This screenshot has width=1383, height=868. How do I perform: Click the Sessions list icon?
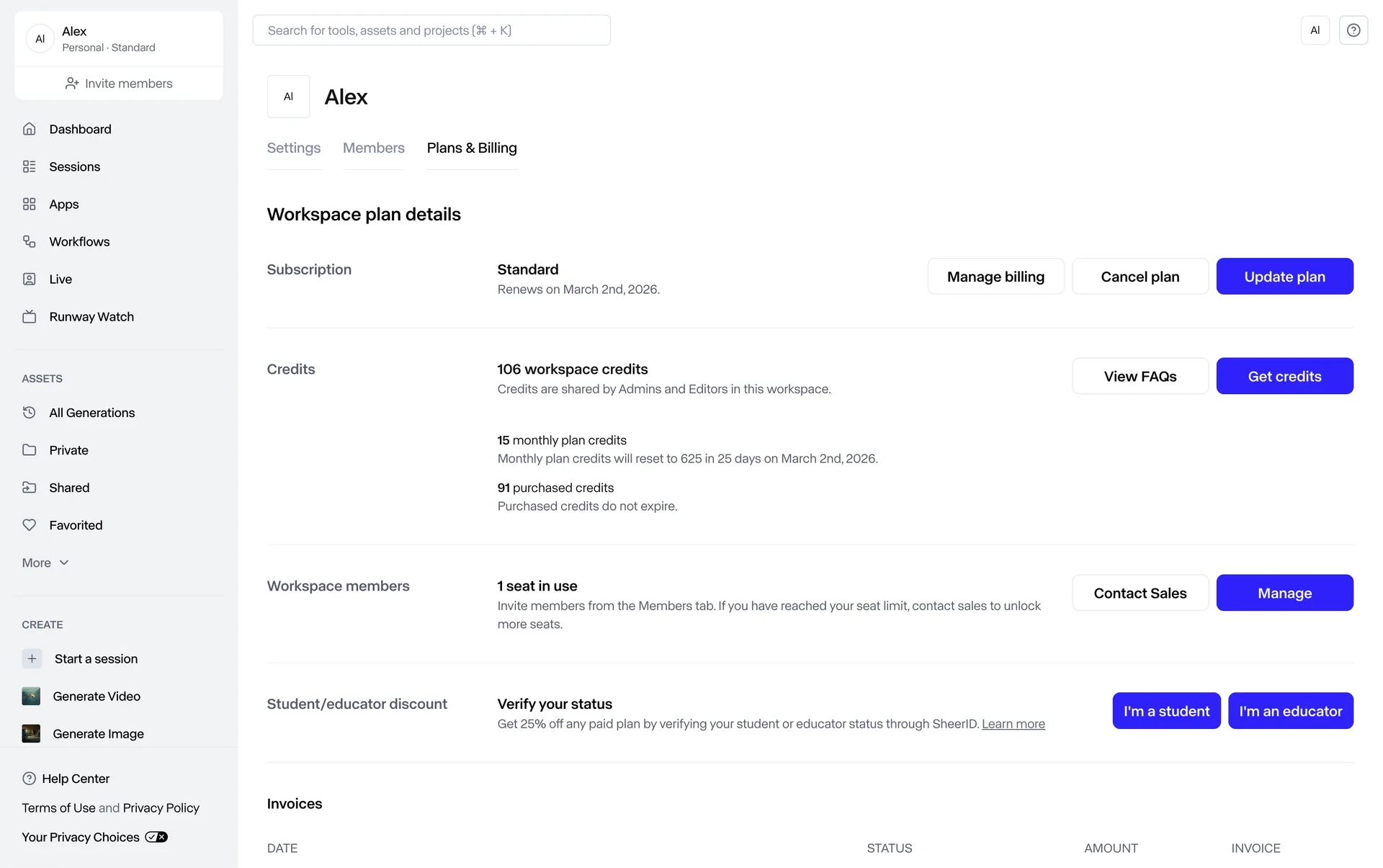pyautogui.click(x=29, y=166)
